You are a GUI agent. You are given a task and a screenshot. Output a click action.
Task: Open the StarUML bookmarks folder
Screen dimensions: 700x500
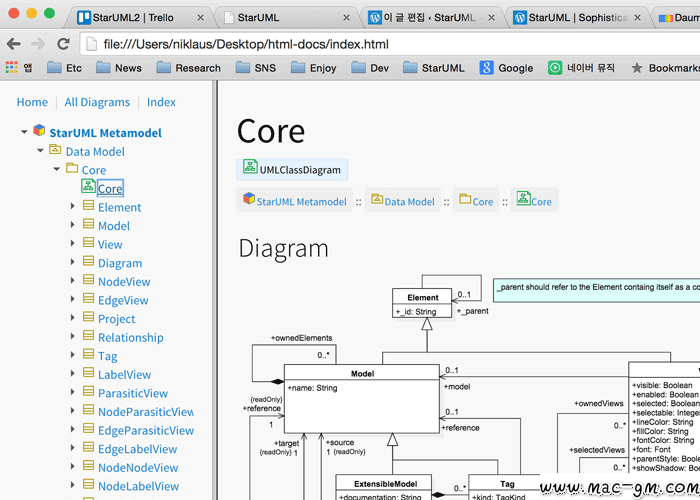point(434,68)
